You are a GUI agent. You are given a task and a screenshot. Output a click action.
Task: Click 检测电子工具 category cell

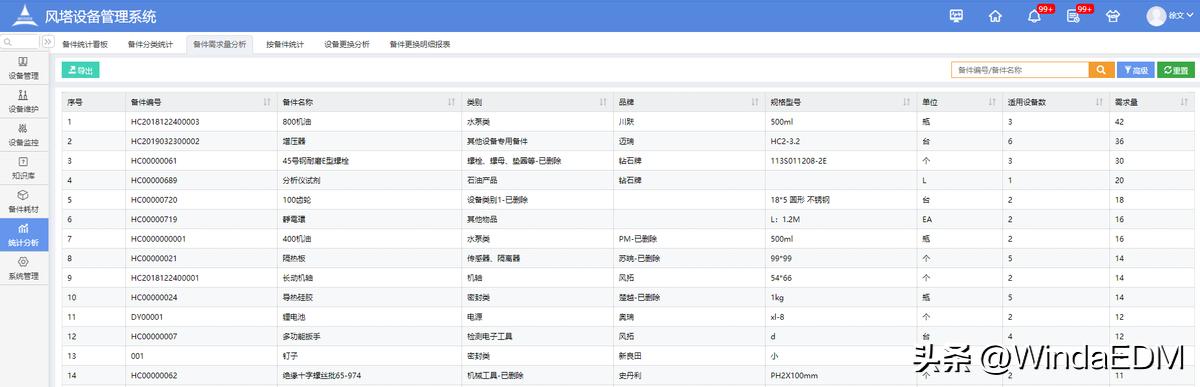[491, 335]
